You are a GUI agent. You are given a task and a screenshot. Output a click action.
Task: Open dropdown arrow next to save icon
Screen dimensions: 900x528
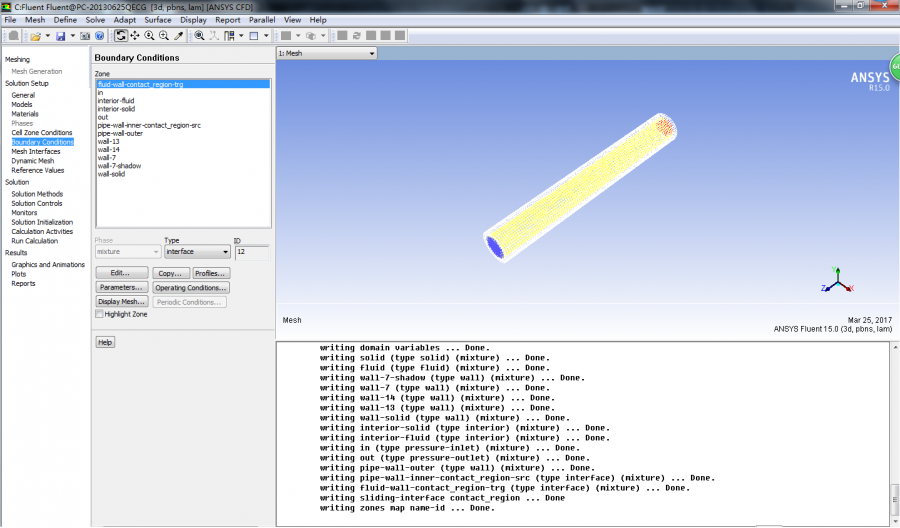72,36
